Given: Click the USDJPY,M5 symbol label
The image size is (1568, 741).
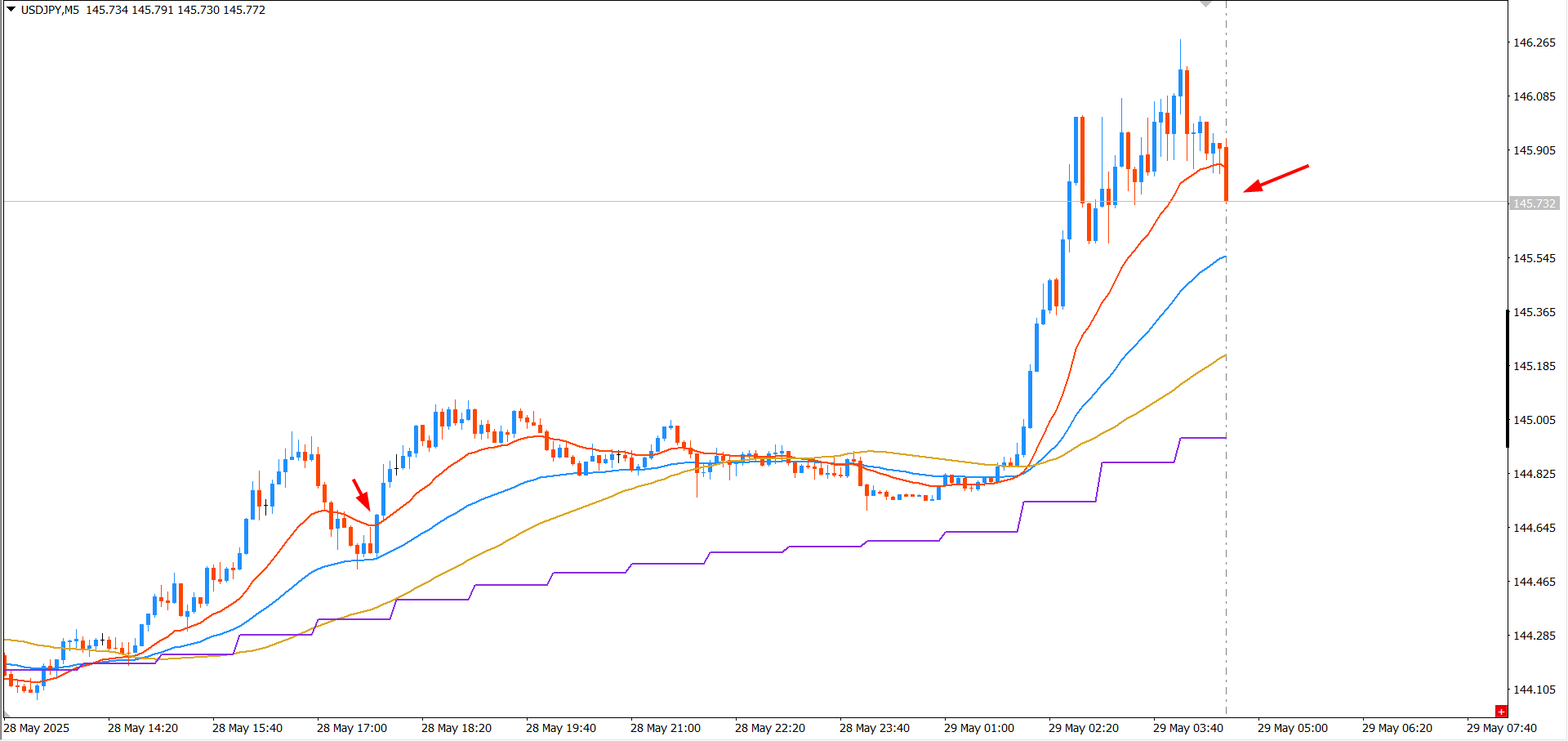Looking at the screenshot, I should pyautogui.click(x=50, y=10).
